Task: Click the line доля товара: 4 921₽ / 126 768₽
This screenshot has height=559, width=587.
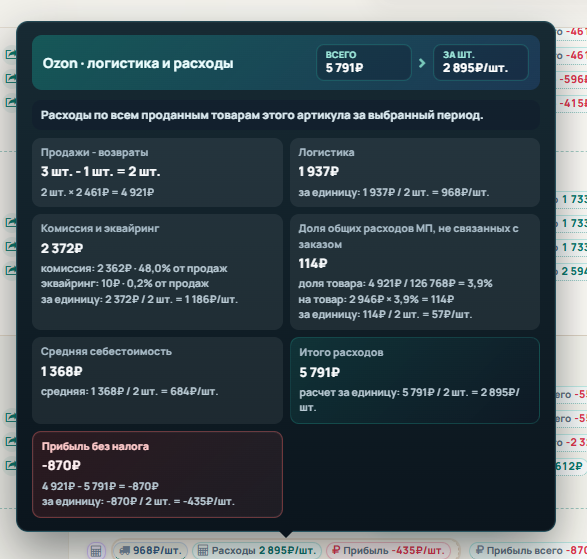Action: (395, 283)
